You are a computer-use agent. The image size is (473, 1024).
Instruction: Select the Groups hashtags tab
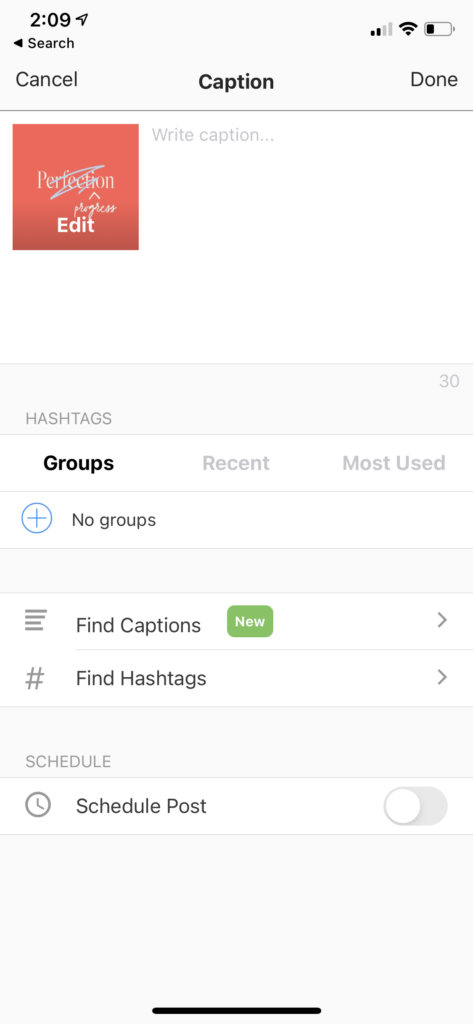(78, 463)
